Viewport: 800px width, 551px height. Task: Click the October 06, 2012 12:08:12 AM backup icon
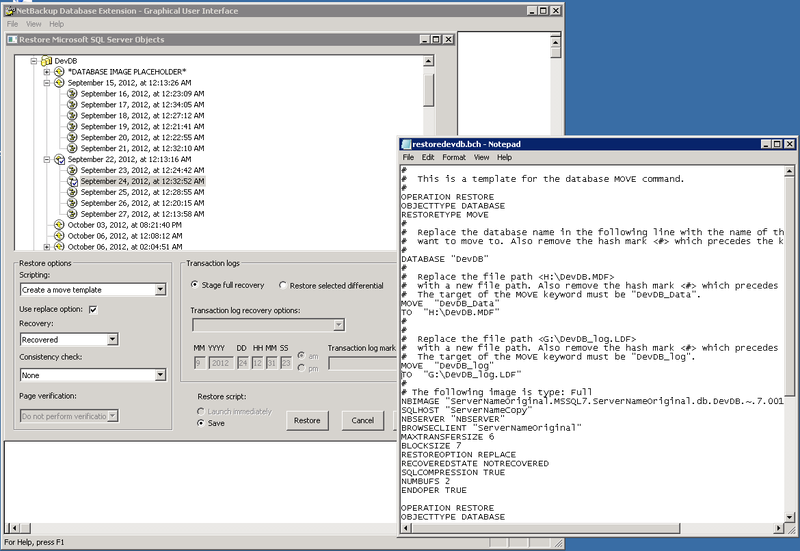point(59,236)
